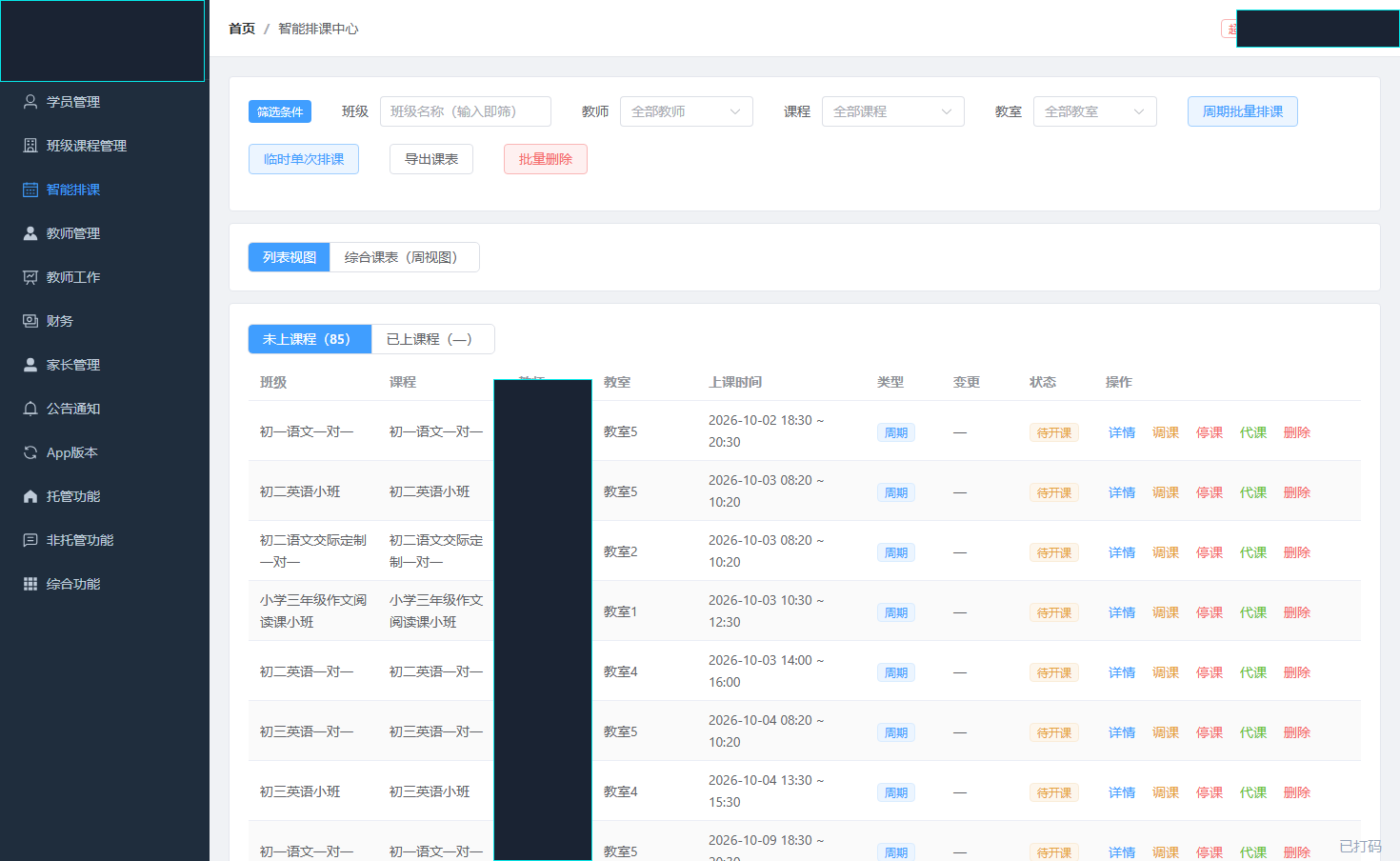Click 停课 for 初二语文交际定制一对一 row

1210,552
